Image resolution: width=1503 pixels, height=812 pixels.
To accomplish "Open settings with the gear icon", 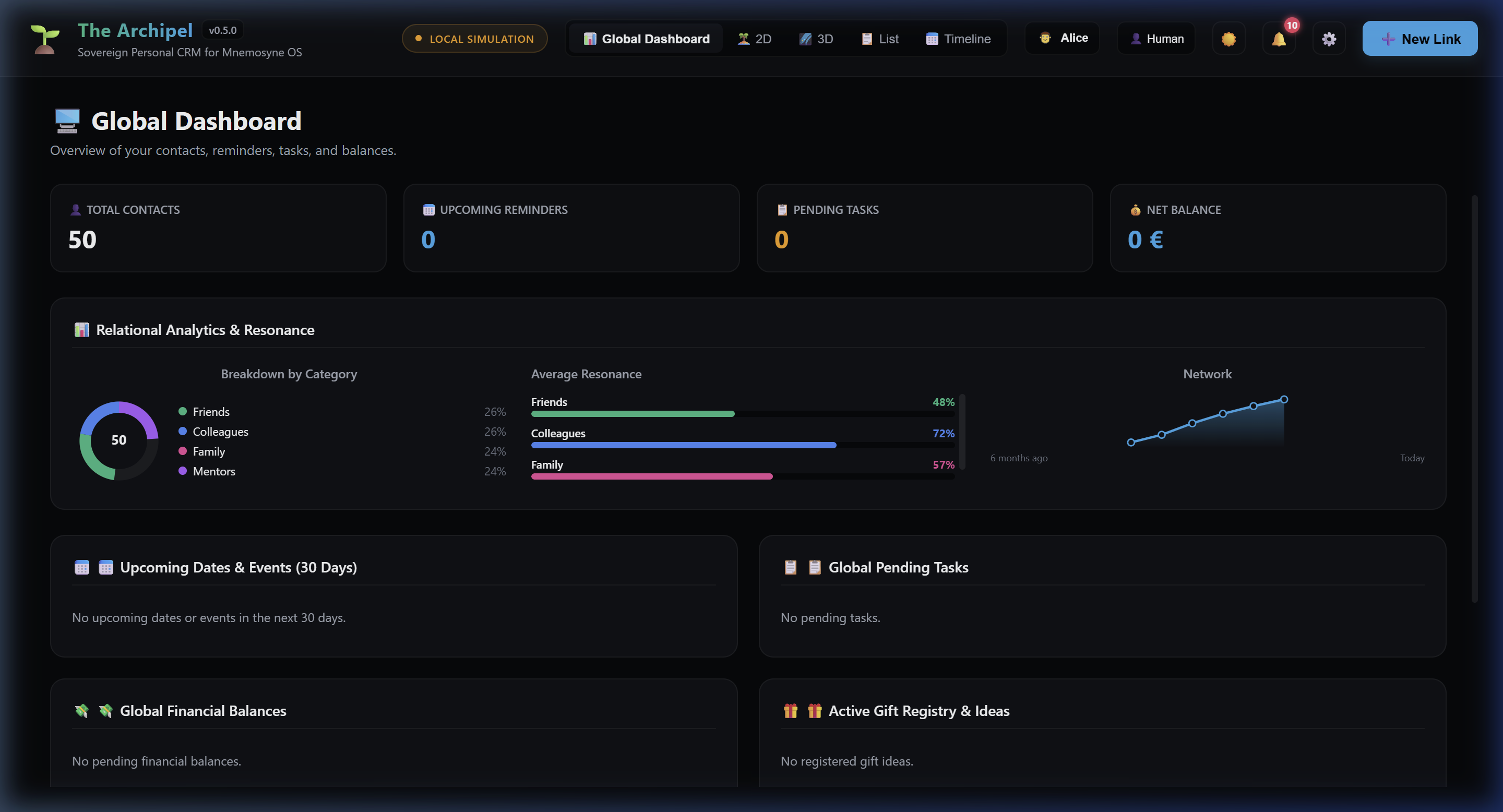I will (1329, 39).
